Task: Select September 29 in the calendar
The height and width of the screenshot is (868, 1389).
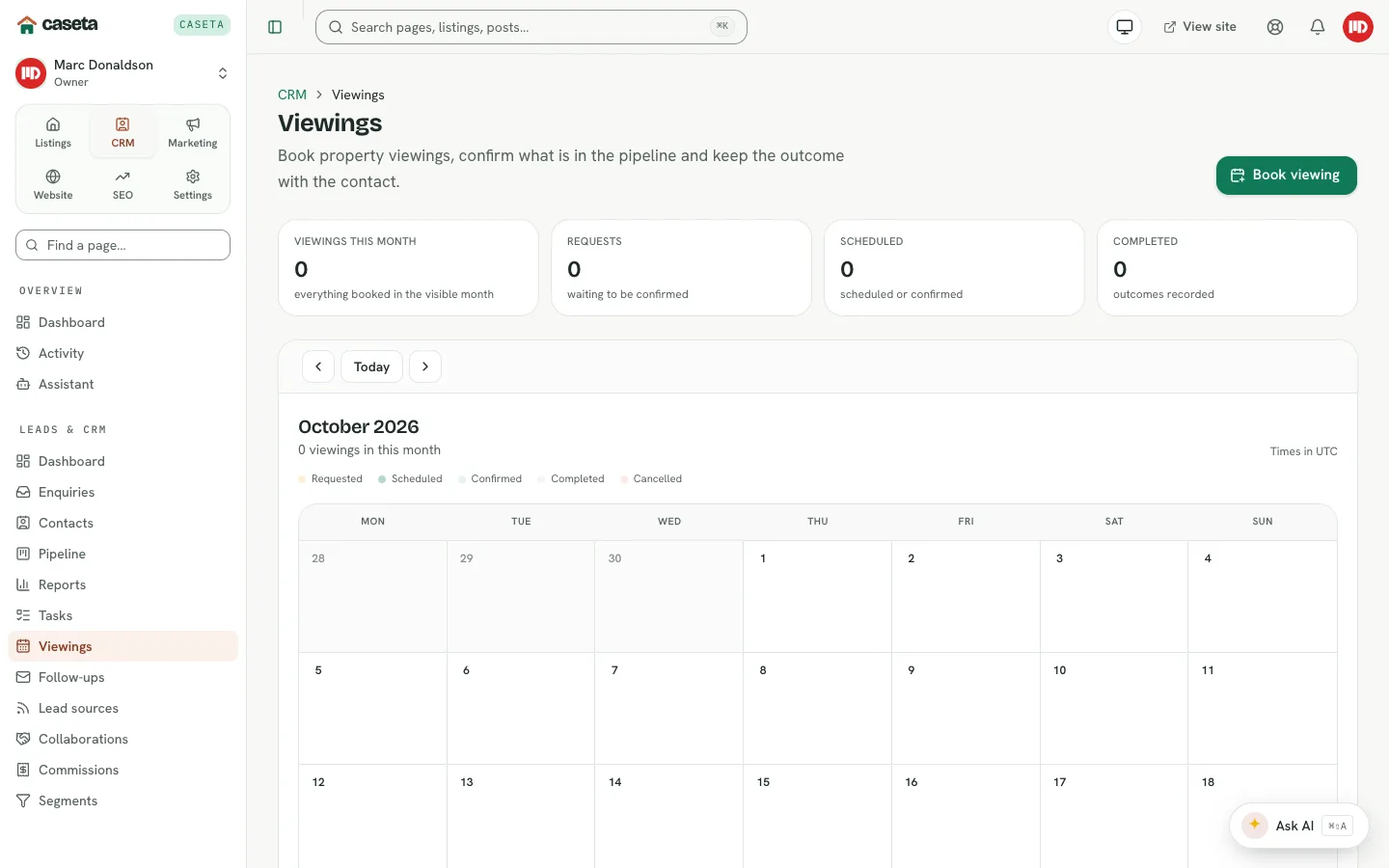Action: [x=521, y=596]
